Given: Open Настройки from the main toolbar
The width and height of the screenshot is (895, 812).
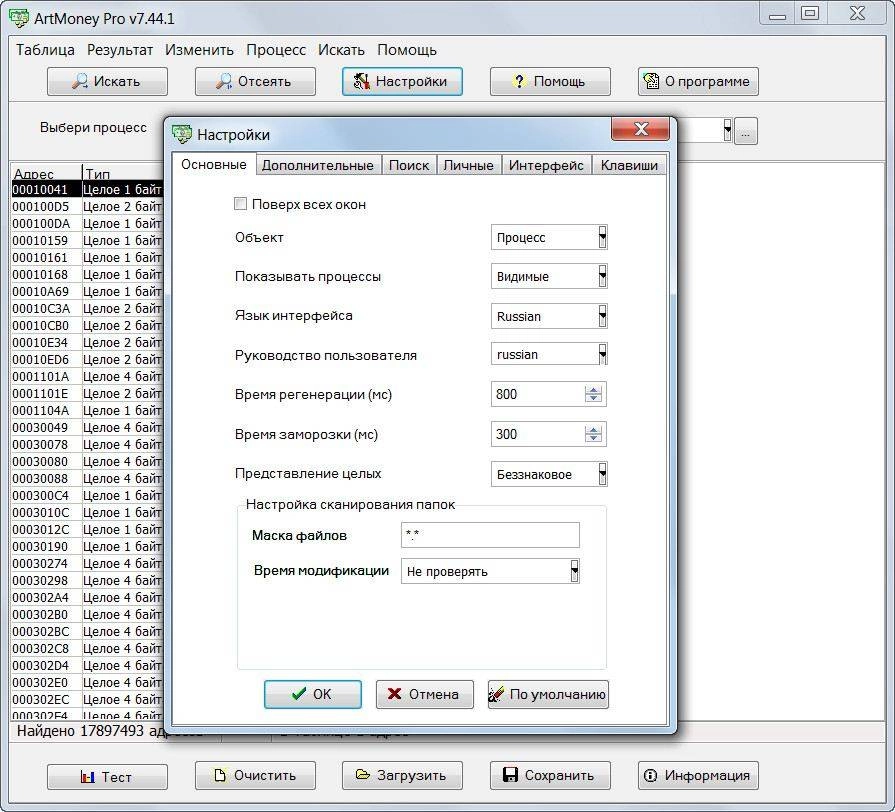Looking at the screenshot, I should point(402,82).
